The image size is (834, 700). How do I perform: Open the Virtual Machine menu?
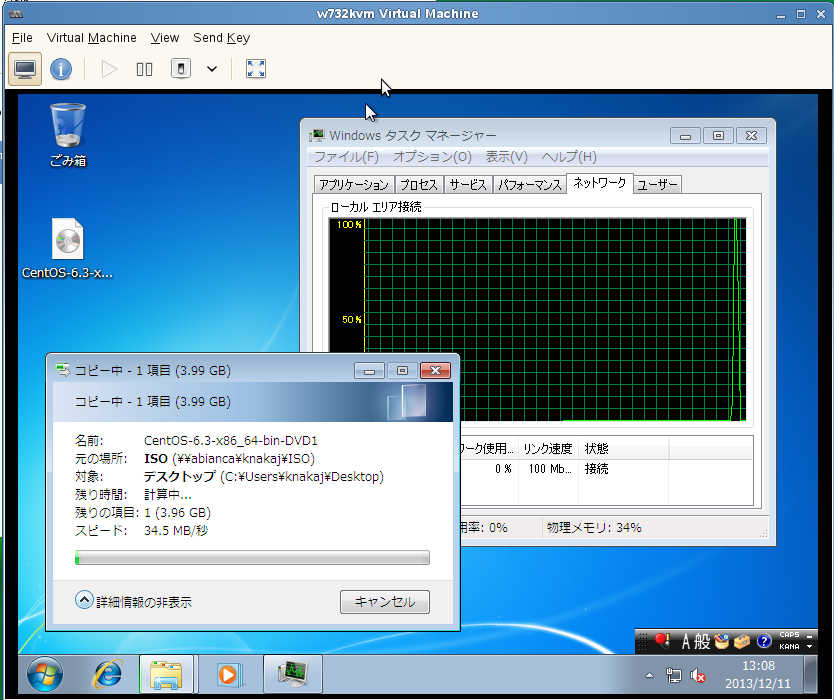(x=91, y=38)
